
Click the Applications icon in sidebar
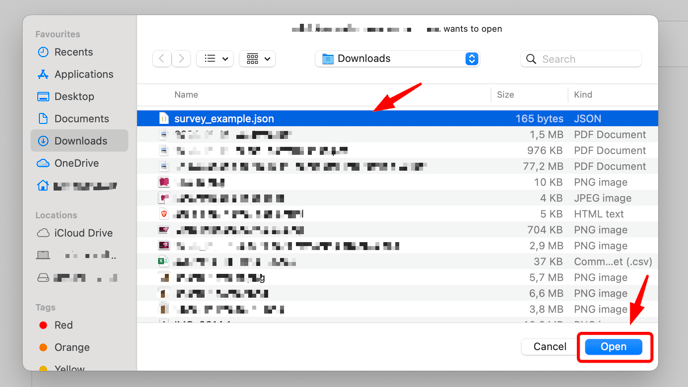point(43,74)
